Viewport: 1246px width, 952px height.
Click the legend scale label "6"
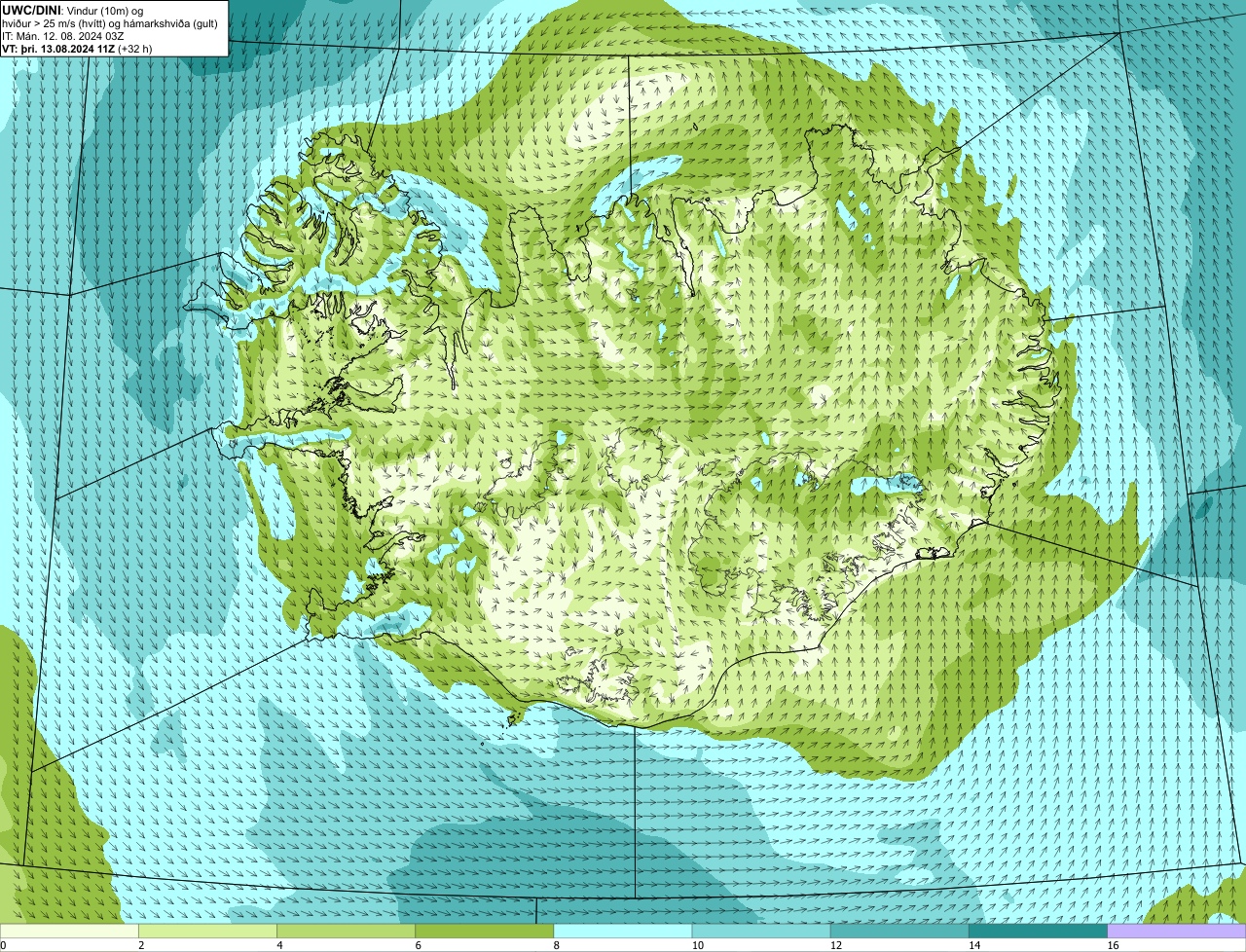(x=419, y=945)
